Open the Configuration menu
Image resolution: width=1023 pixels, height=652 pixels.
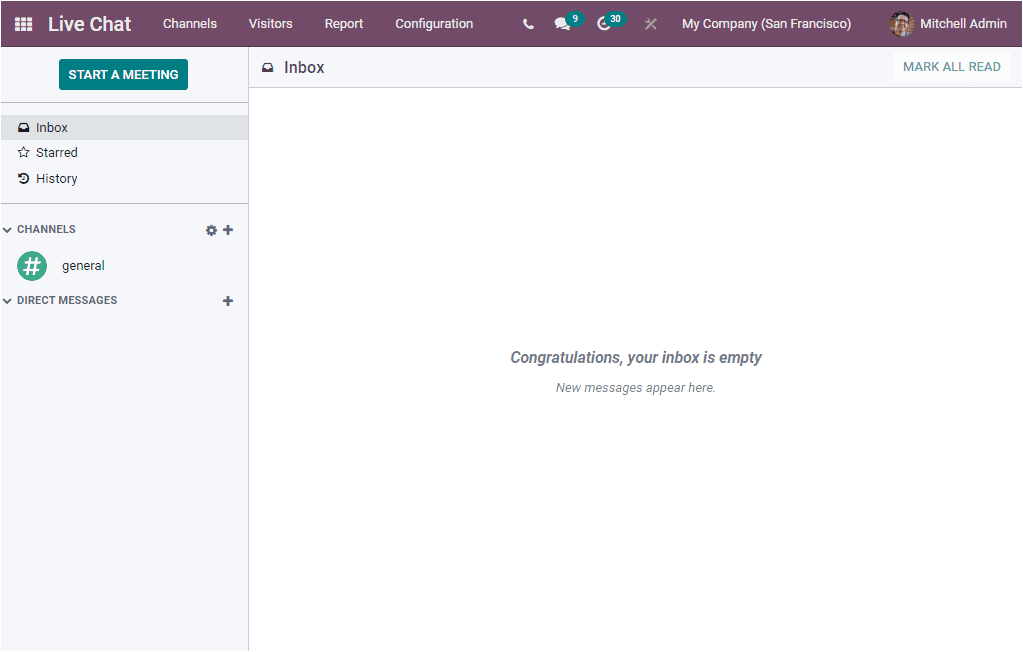point(434,23)
